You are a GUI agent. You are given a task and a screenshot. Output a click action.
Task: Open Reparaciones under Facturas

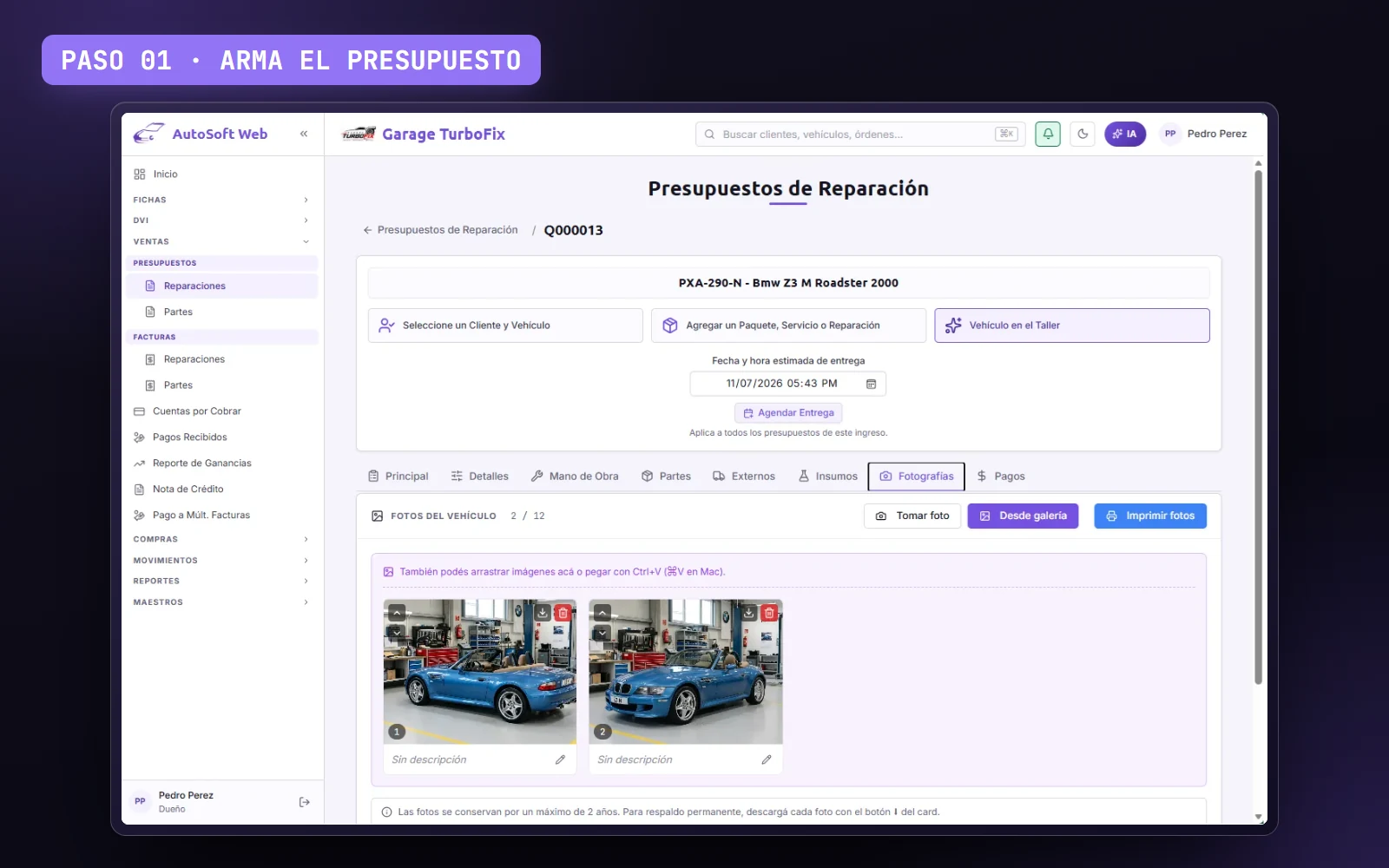coord(194,359)
